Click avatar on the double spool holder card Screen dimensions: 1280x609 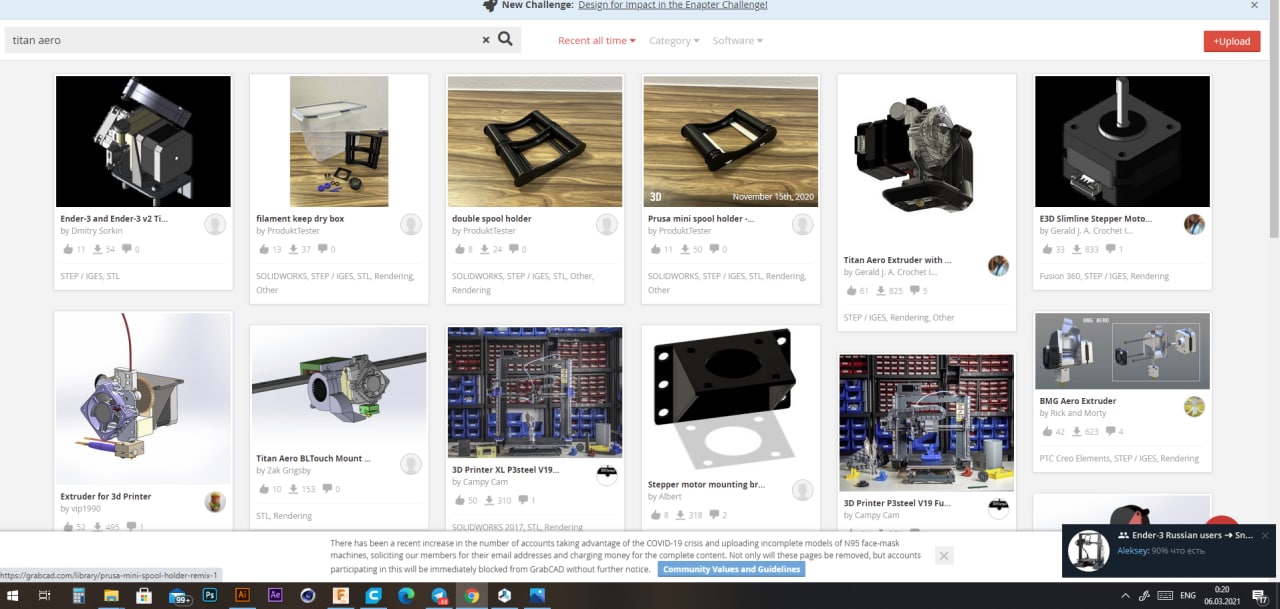(x=607, y=224)
